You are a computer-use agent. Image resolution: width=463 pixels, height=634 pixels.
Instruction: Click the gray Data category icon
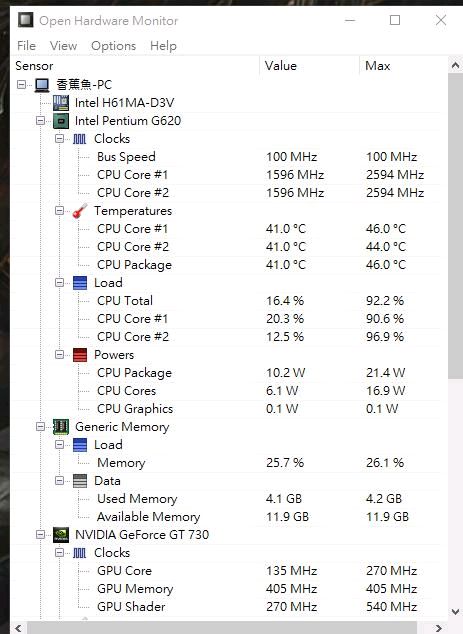point(80,481)
